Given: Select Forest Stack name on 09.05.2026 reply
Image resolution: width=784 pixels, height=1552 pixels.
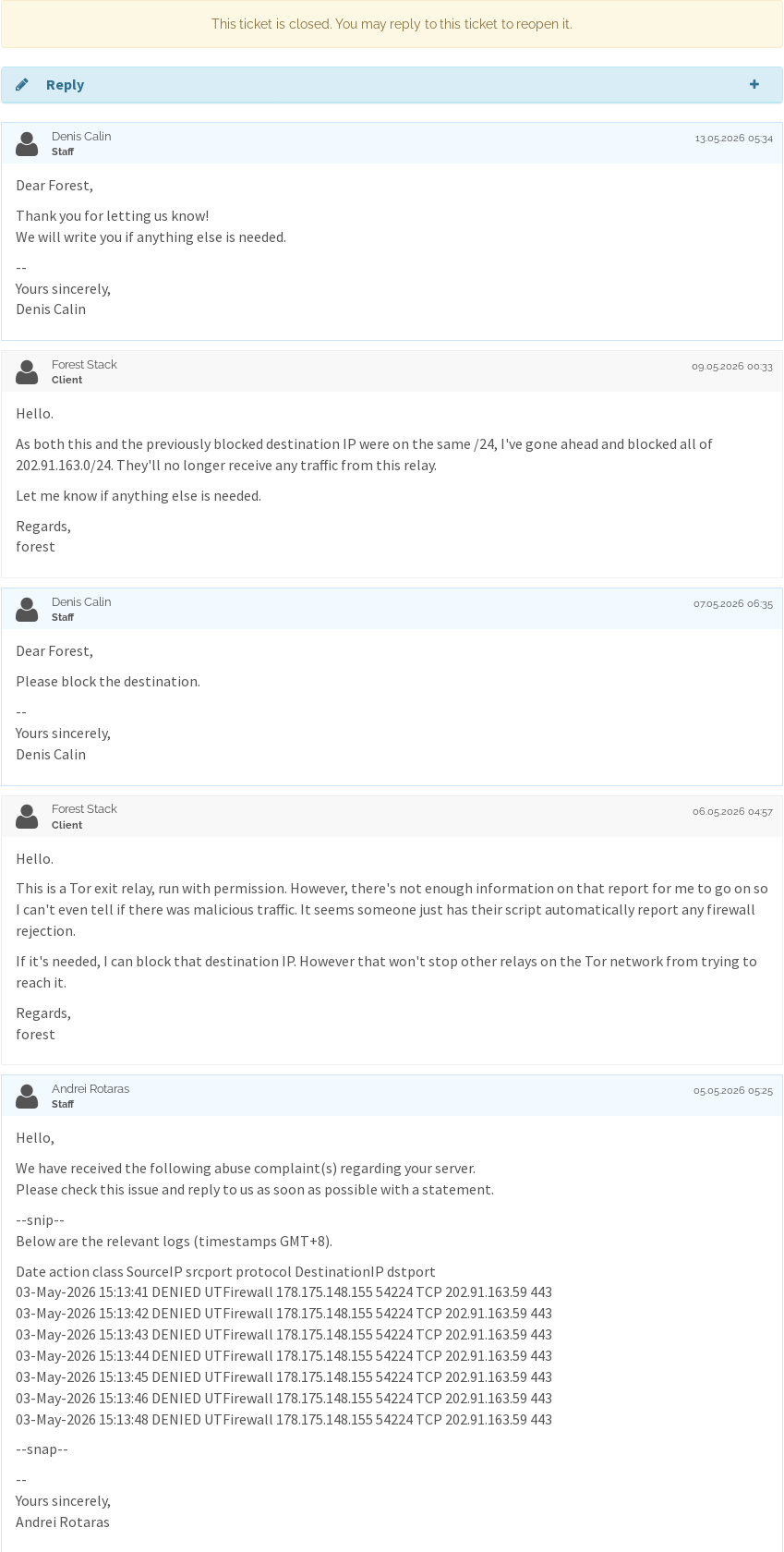Looking at the screenshot, I should pos(84,365).
